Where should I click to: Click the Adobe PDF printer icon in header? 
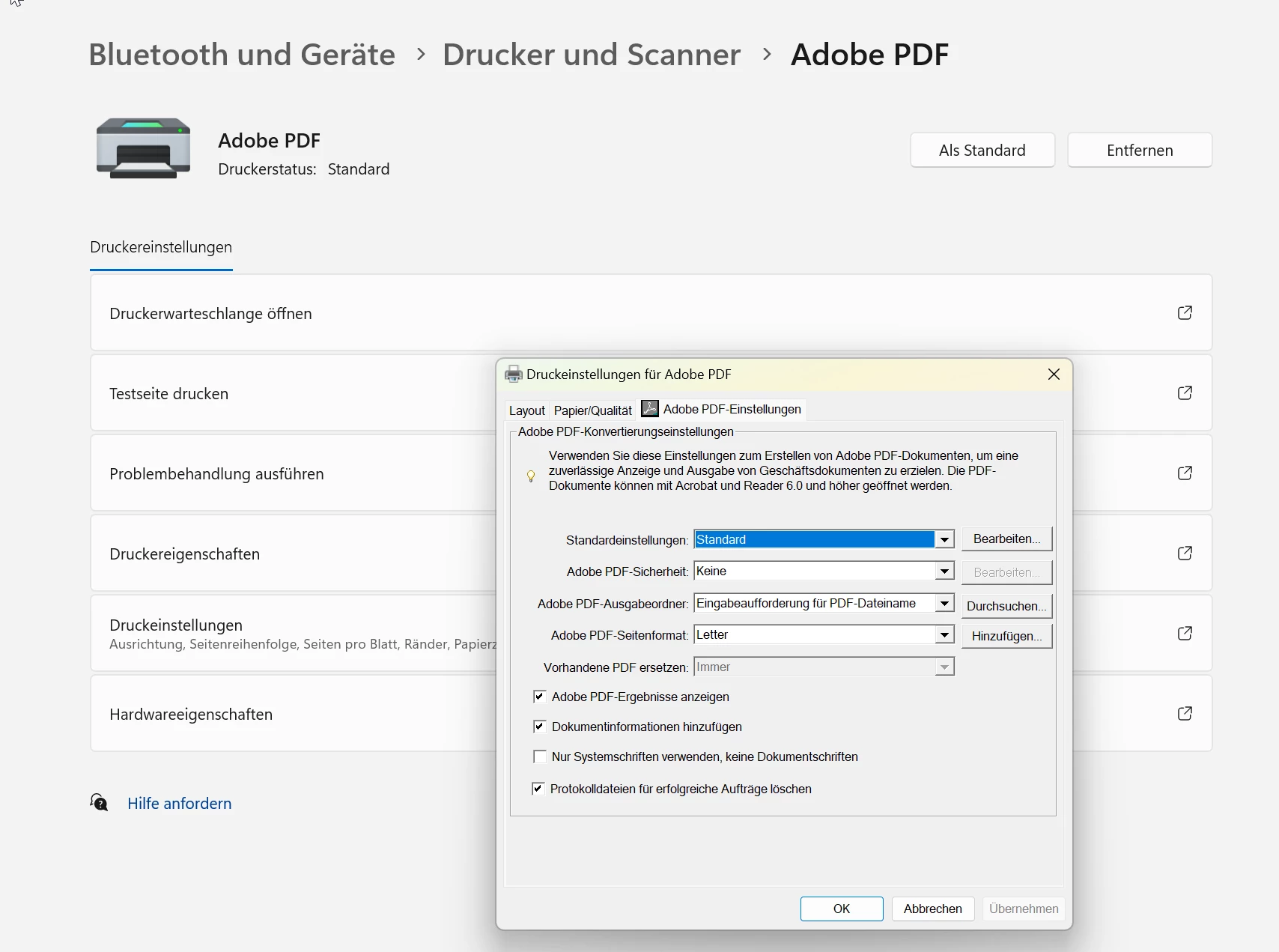pos(143,148)
